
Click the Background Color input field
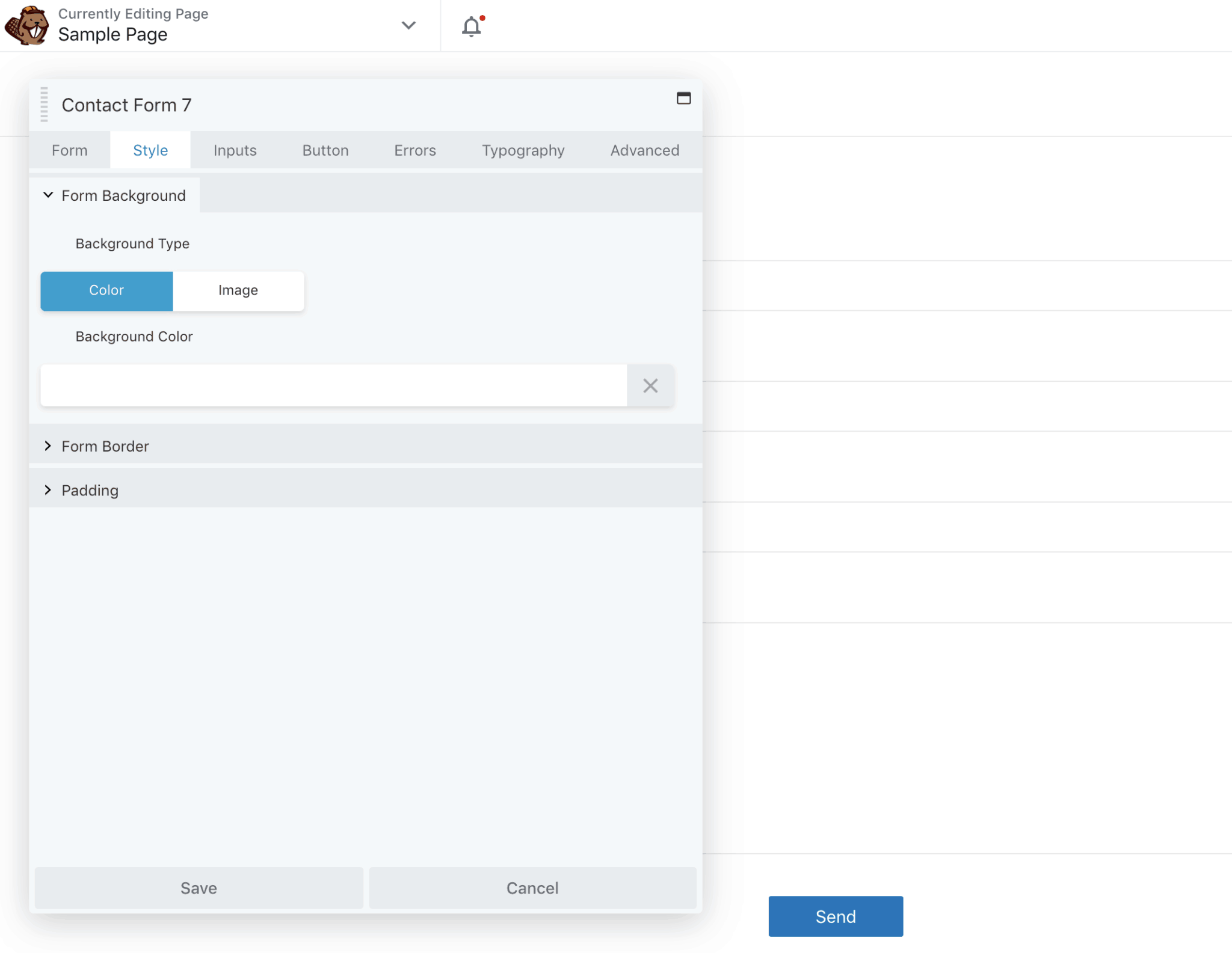(x=333, y=385)
